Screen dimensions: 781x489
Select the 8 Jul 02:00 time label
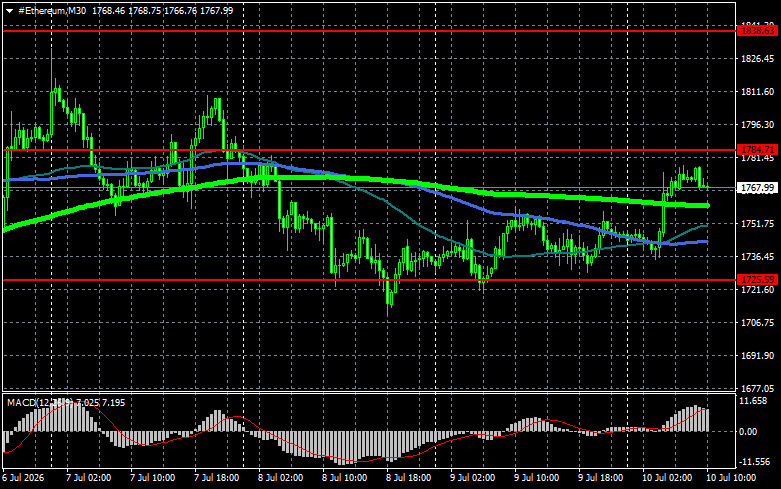click(280, 478)
